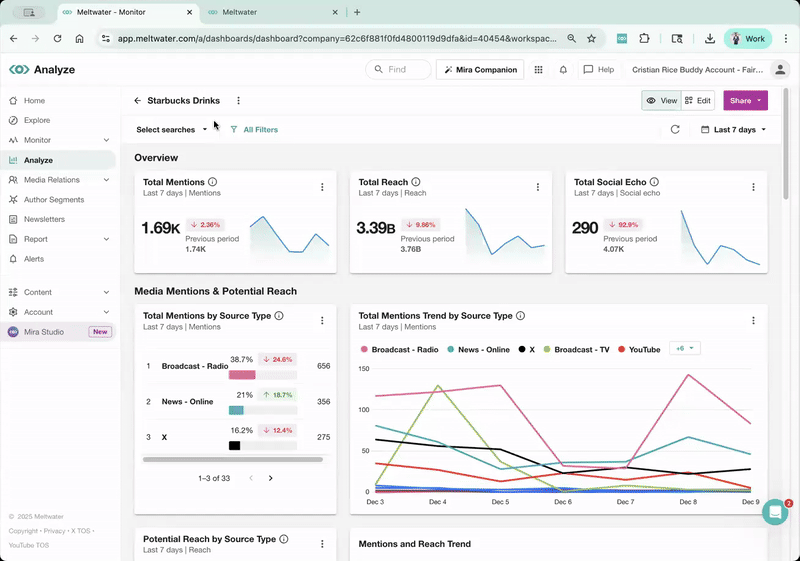Expand the +6 more legend sources dropdown
Viewport: 800px width, 561px height.
click(x=685, y=348)
